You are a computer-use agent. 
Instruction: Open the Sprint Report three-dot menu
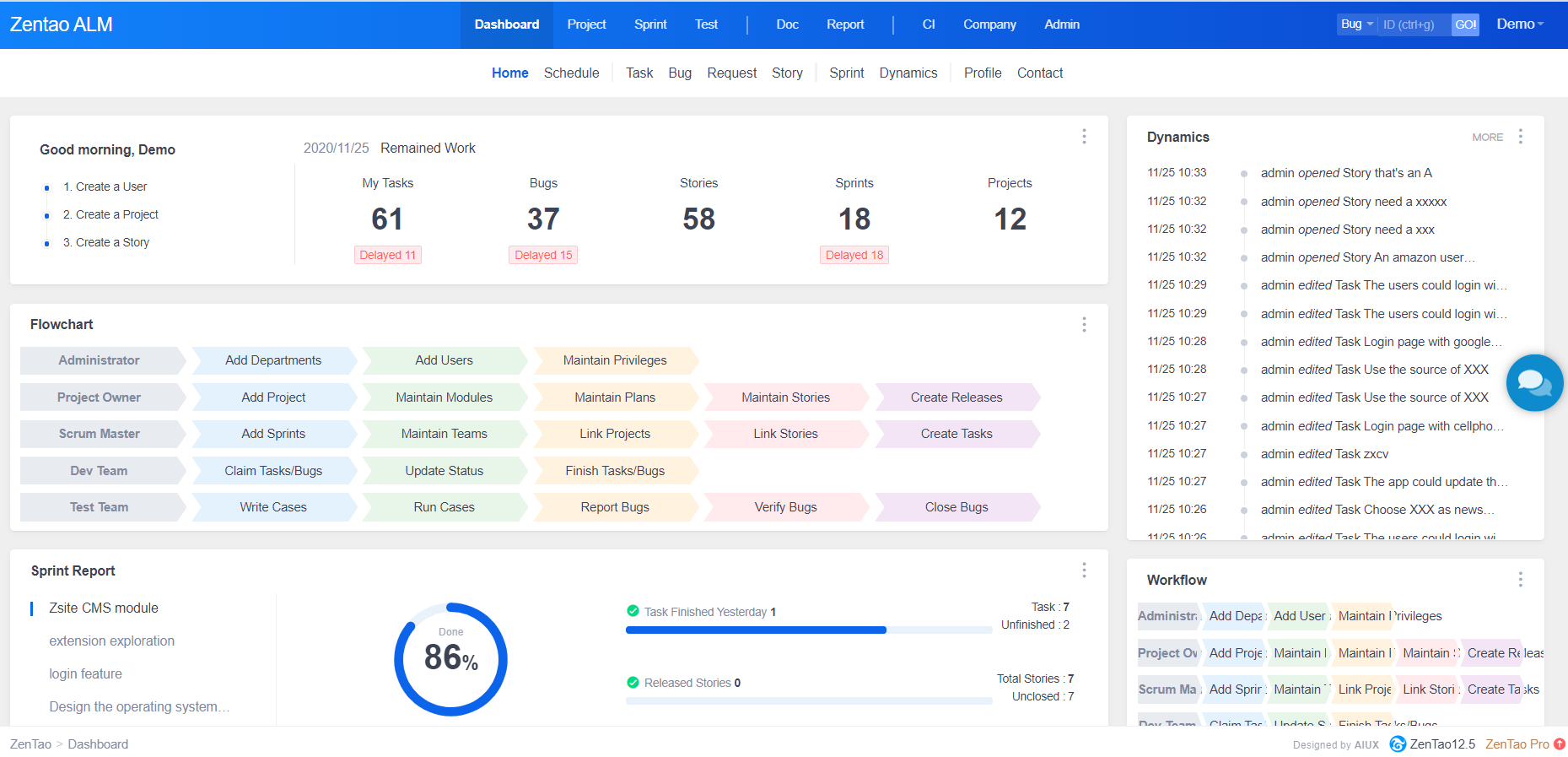(x=1084, y=570)
